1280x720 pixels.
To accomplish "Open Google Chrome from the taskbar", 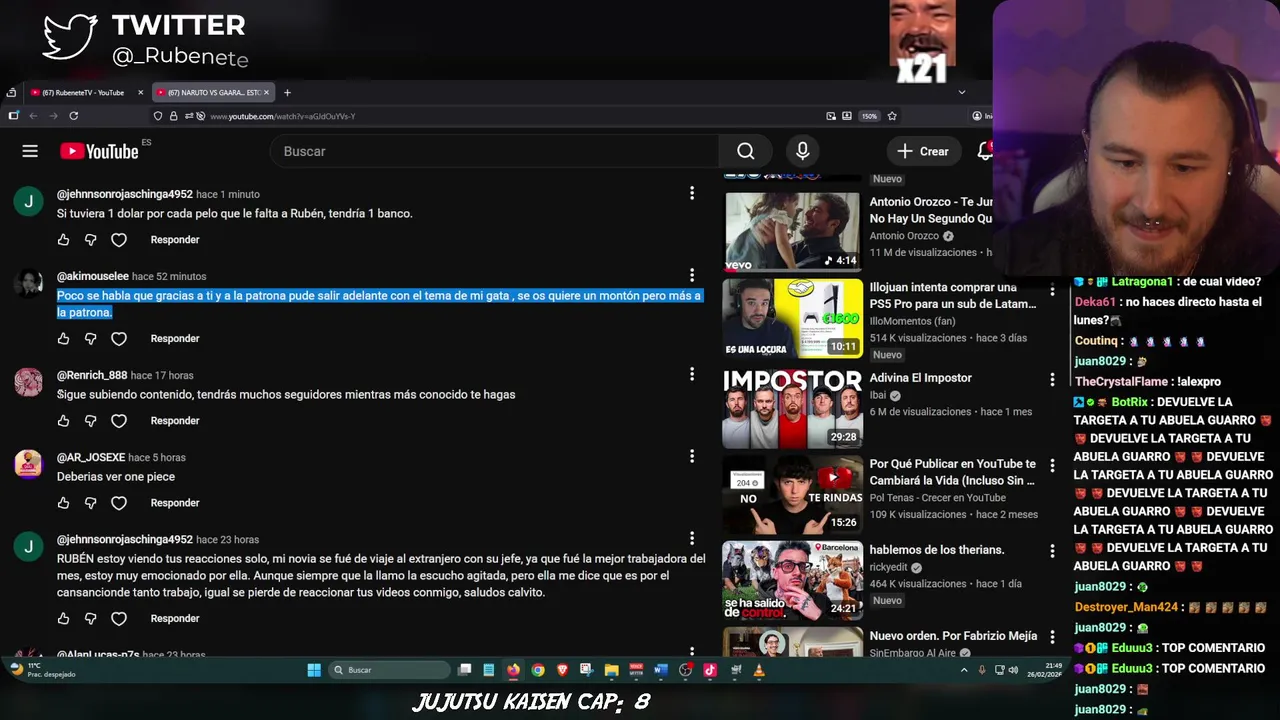I will pos(538,670).
